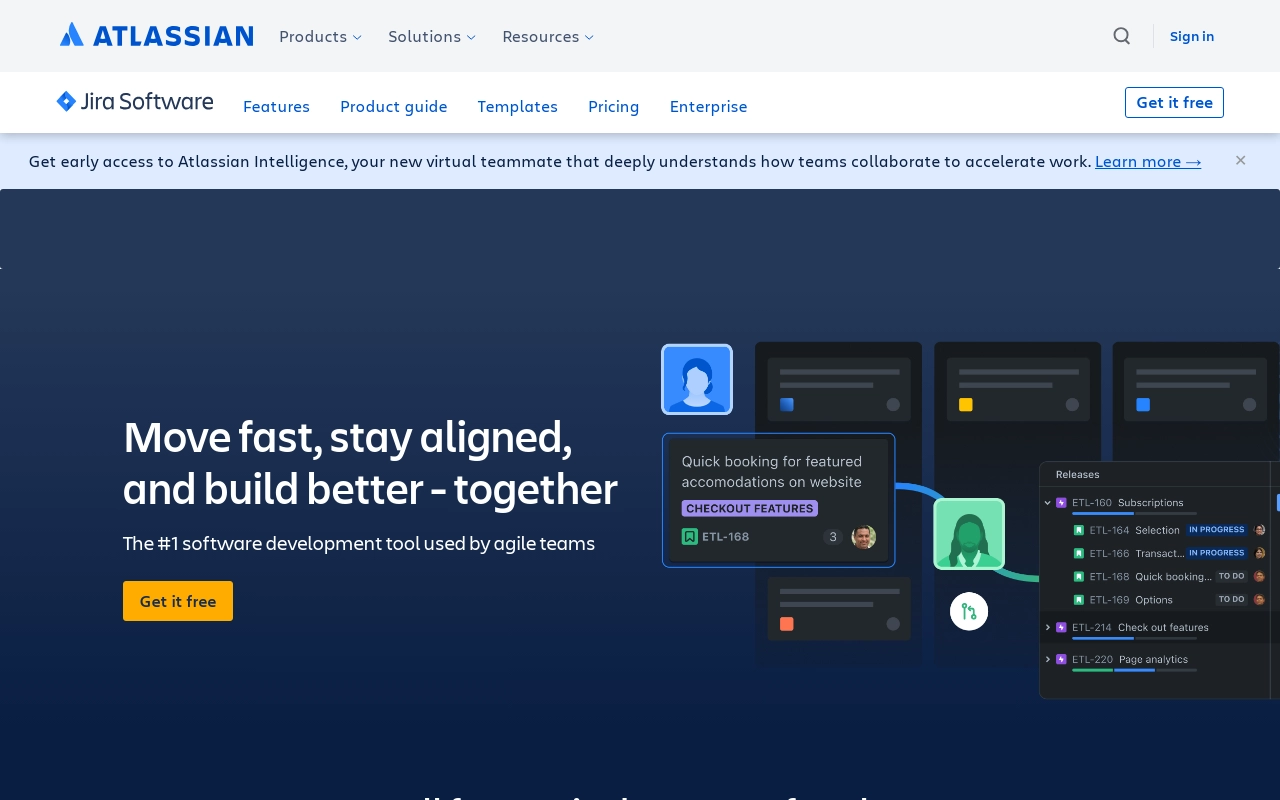Click the Jira Software logo

click(135, 101)
